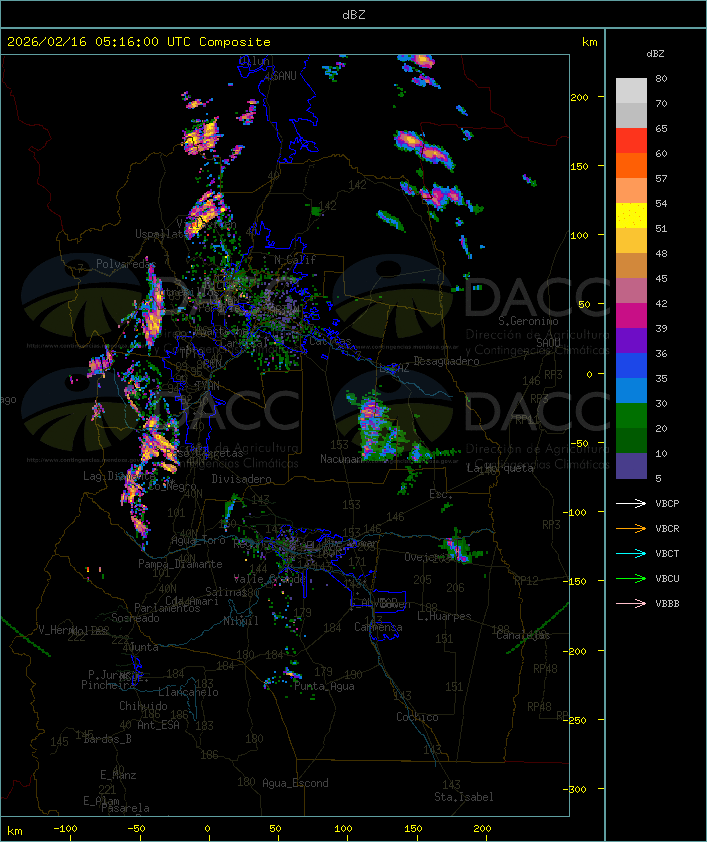Click the Agua_Escond map label
Viewport: 707px width, 842px height.
[x=295, y=783]
